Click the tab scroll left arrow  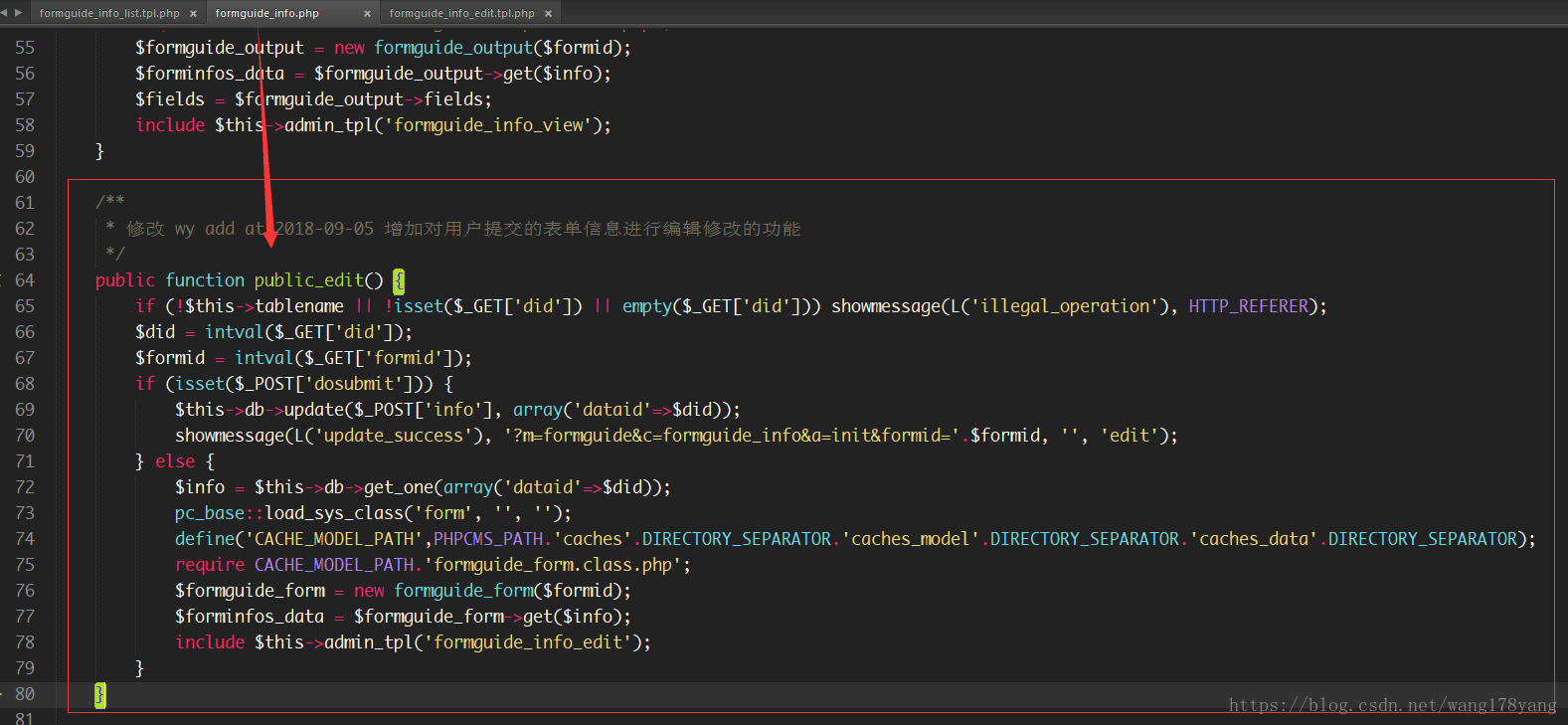(x=5, y=13)
